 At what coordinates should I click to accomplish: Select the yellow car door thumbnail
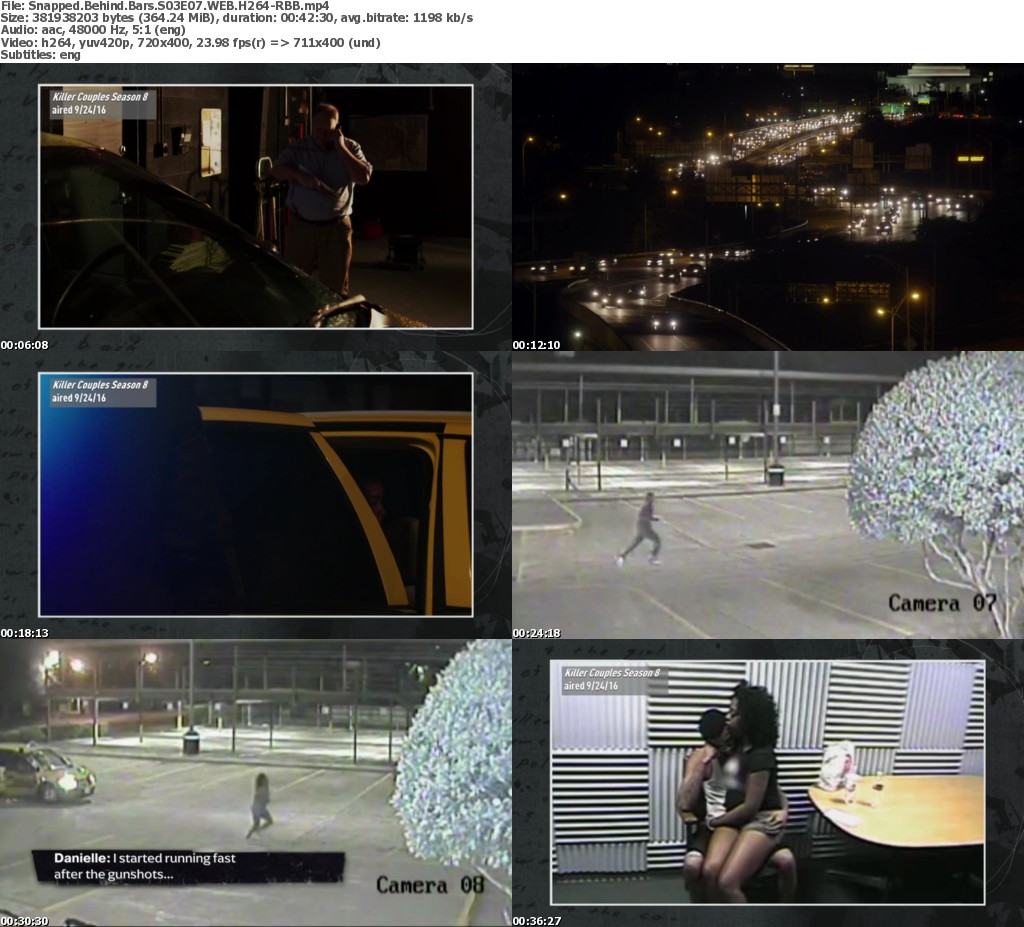click(x=255, y=494)
